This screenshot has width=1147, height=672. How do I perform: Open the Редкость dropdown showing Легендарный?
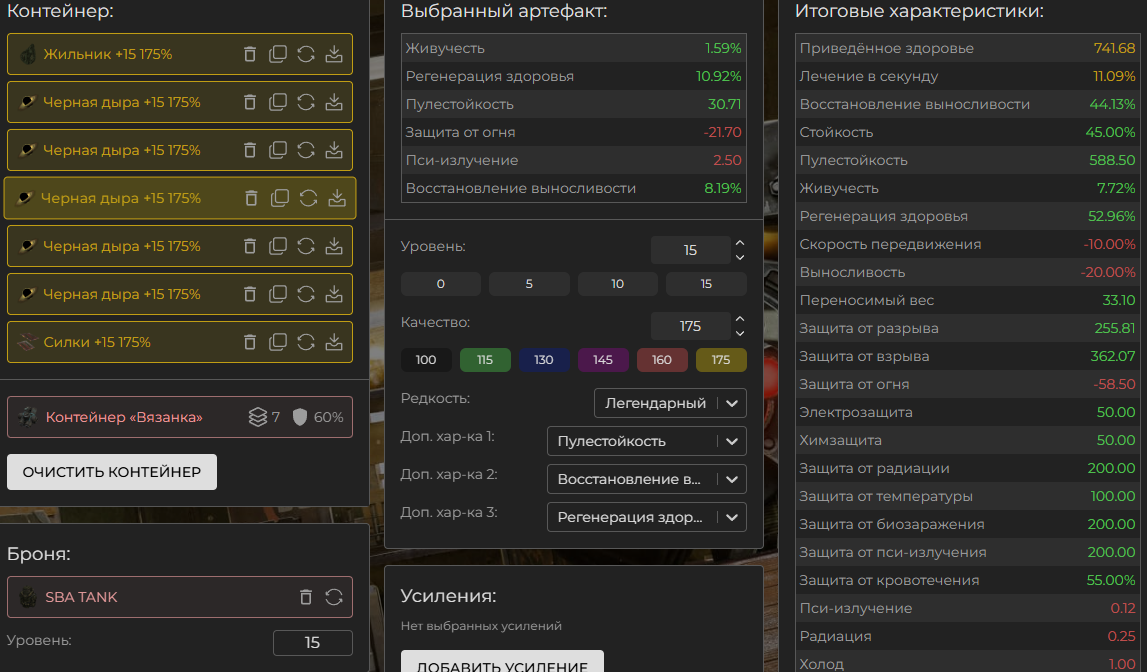click(669, 403)
